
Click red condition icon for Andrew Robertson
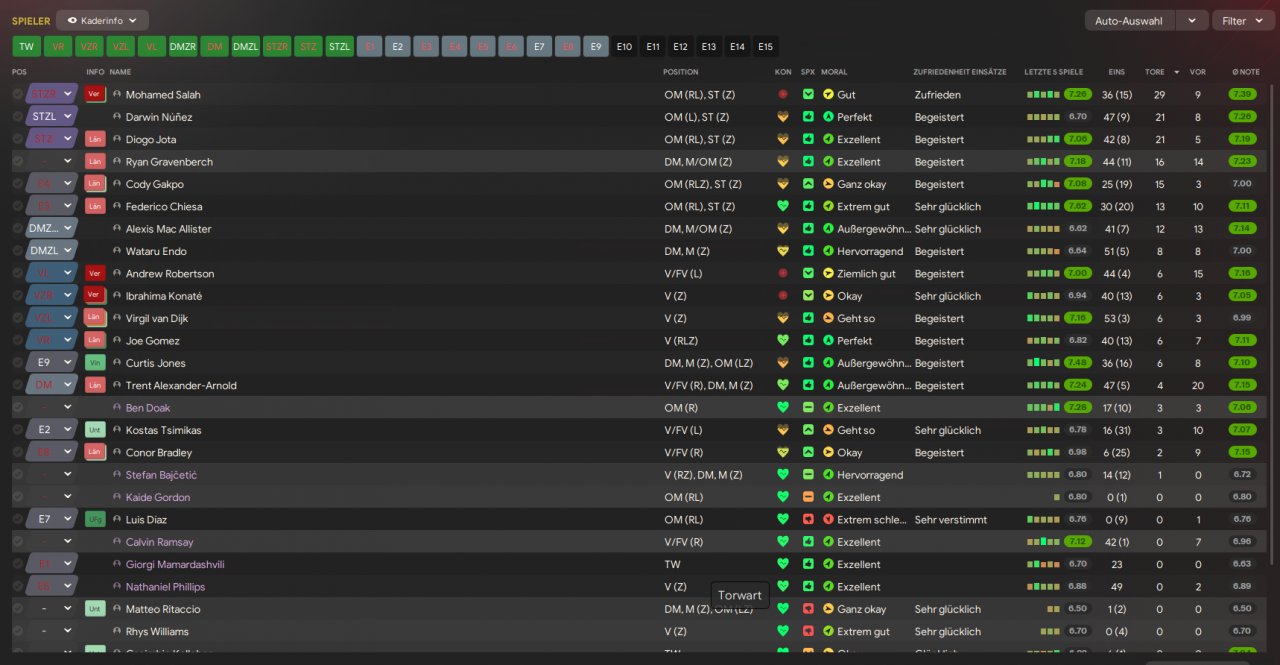[783, 273]
